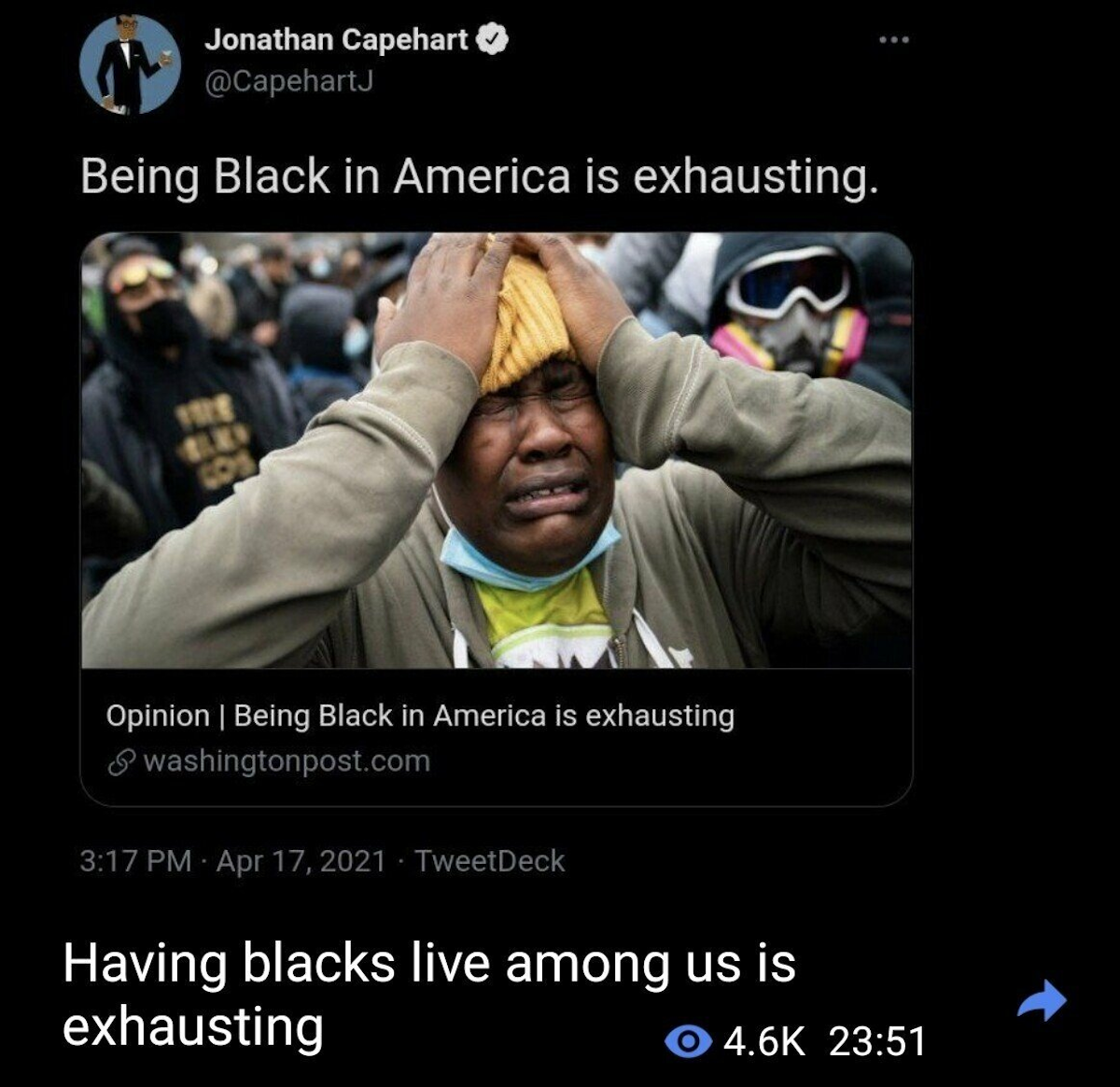
Task: Click the 23:51 message time
Action: click(x=877, y=1042)
